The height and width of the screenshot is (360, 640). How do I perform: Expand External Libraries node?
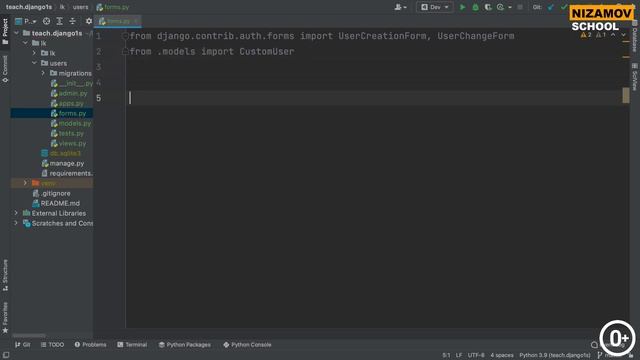(16, 213)
